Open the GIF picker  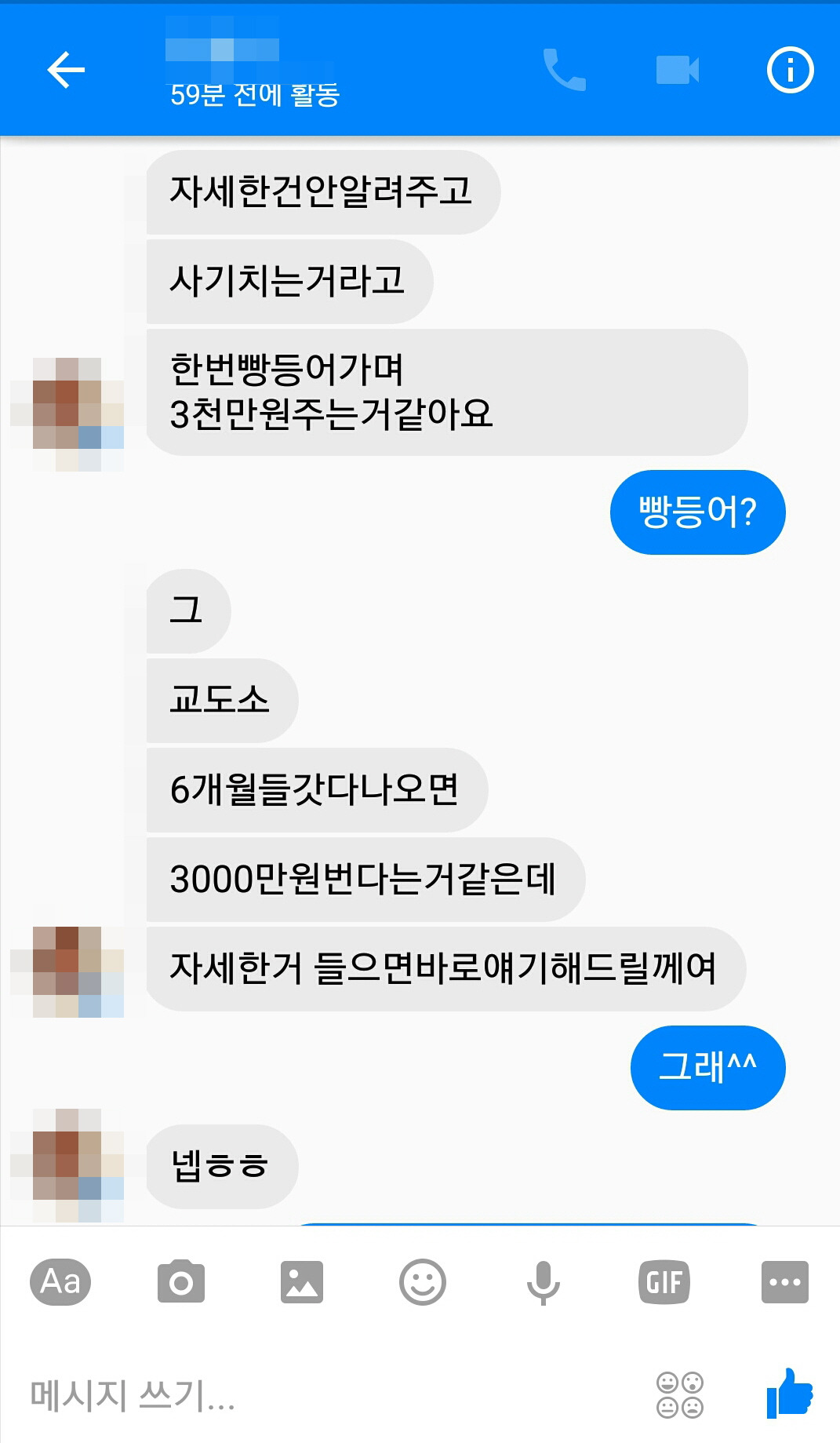coord(664,1282)
